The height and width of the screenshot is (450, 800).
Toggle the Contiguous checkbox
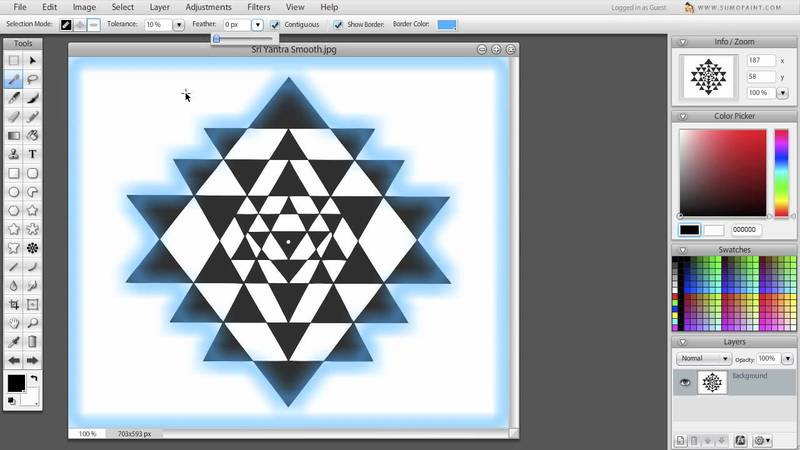click(x=275, y=24)
